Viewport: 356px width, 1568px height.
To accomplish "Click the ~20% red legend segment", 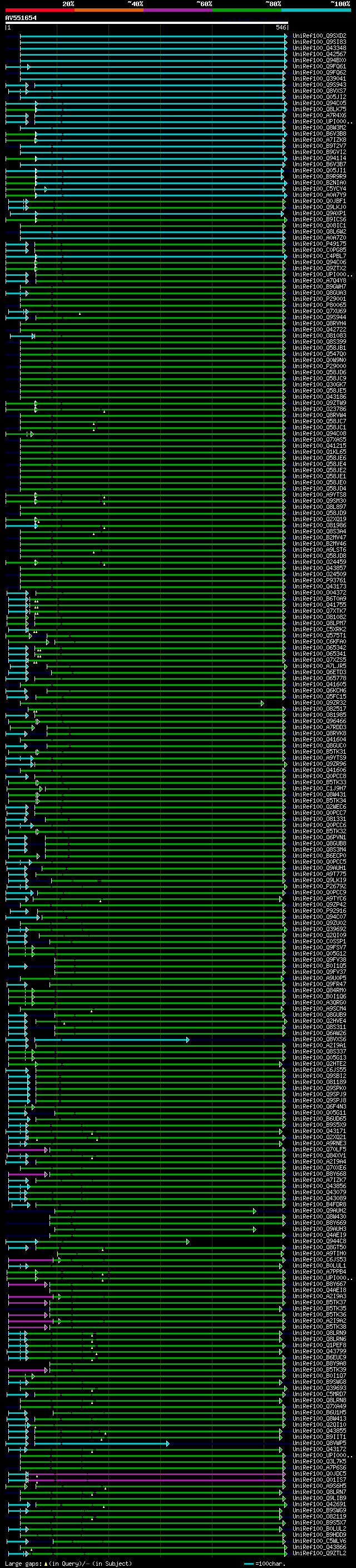I will tap(40, 10).
